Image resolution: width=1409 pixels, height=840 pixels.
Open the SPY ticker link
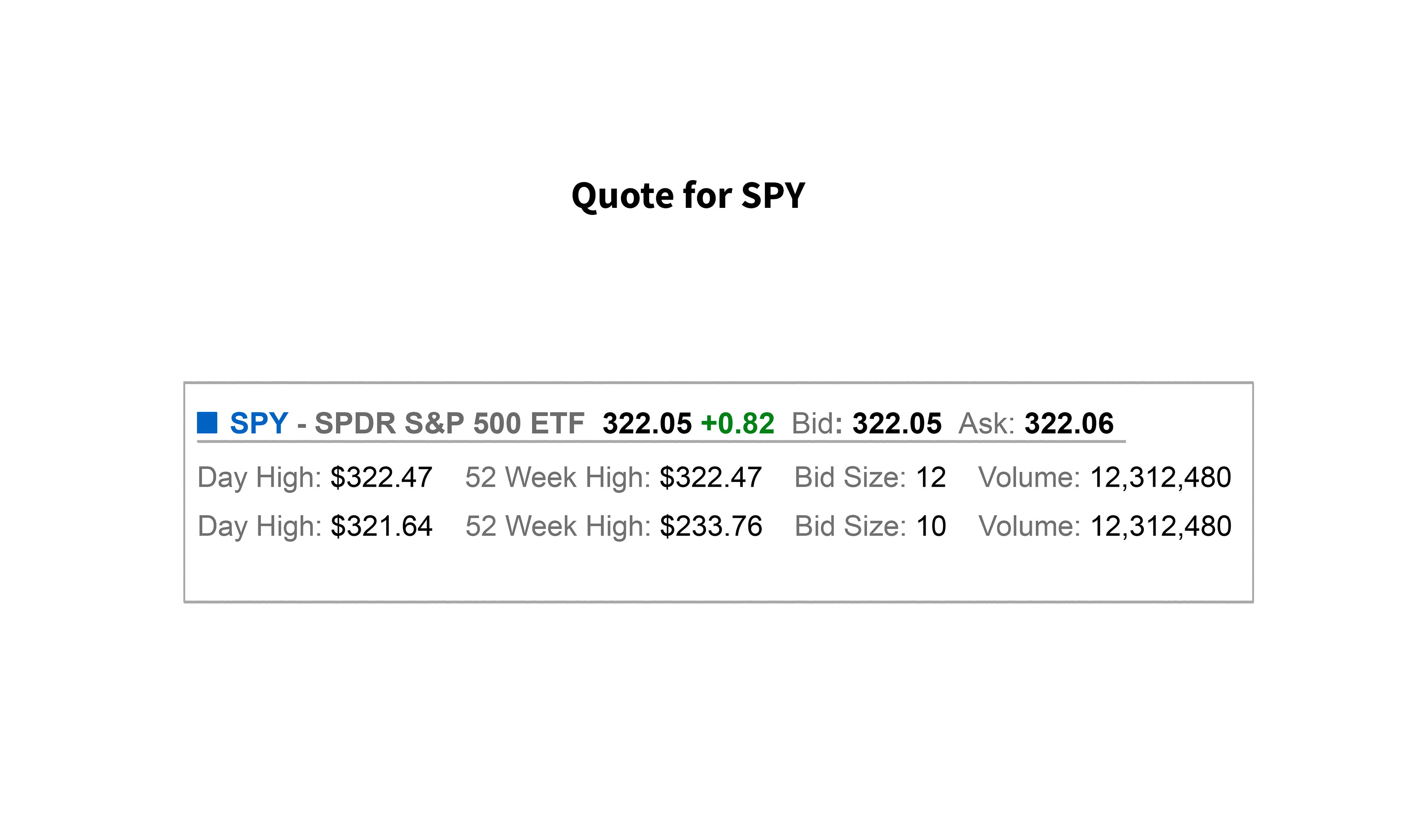tap(259, 424)
